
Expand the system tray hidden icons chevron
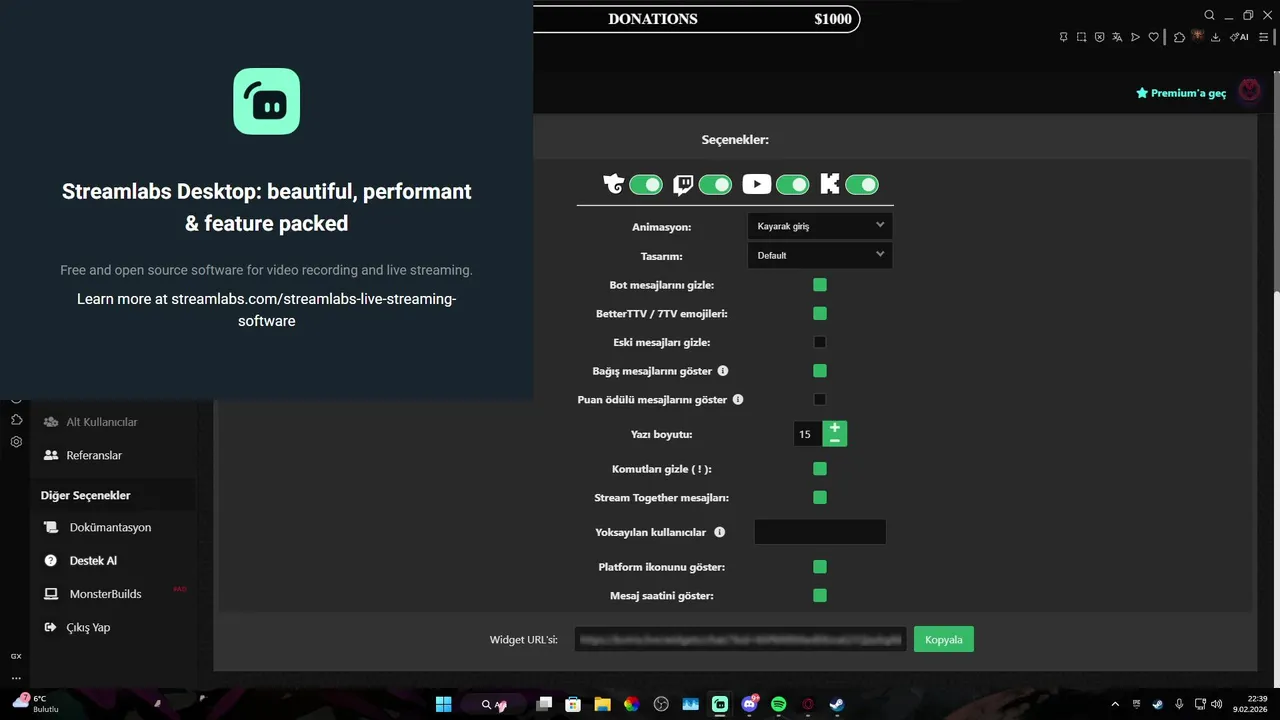pyautogui.click(x=1115, y=704)
